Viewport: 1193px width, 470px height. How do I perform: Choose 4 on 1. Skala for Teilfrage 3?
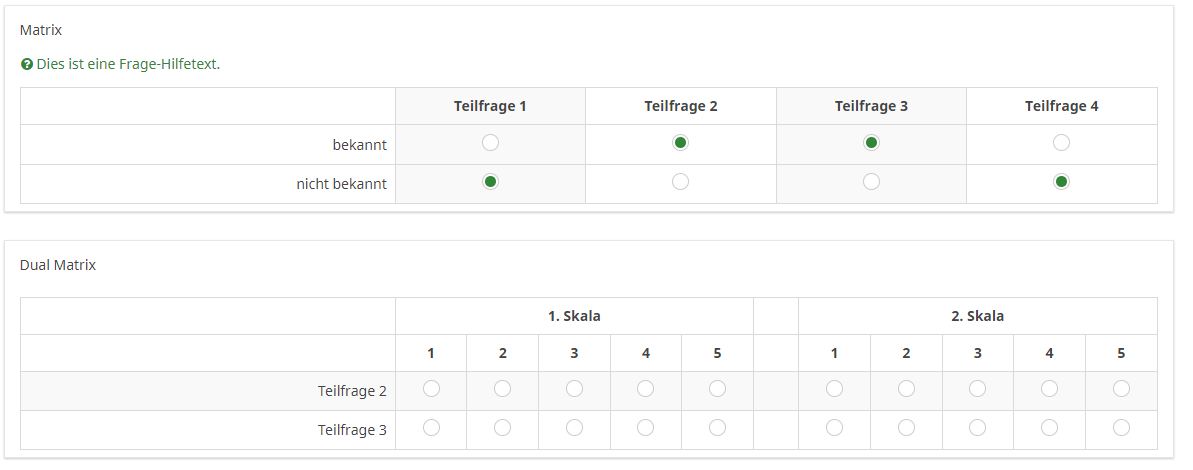pos(645,427)
